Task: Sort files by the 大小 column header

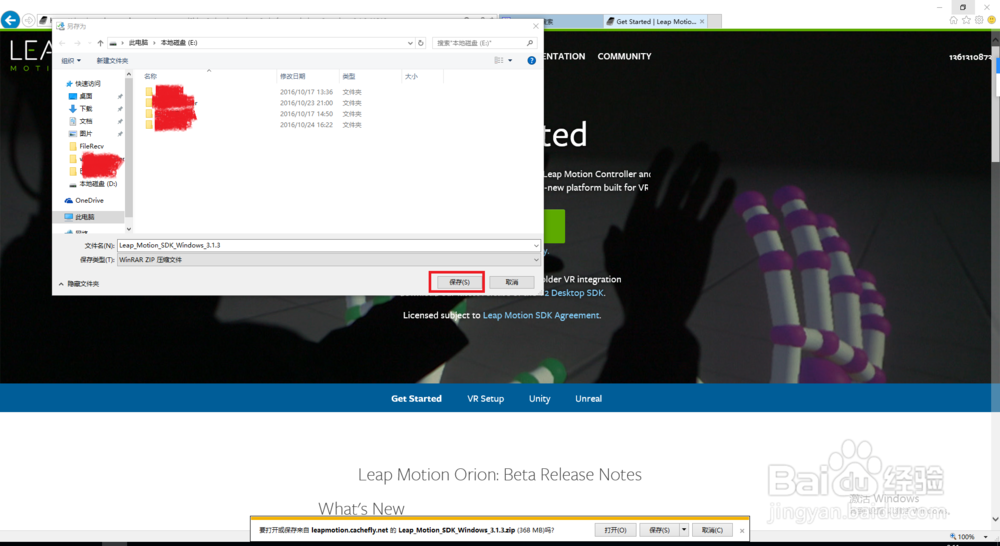Action: 411,77
